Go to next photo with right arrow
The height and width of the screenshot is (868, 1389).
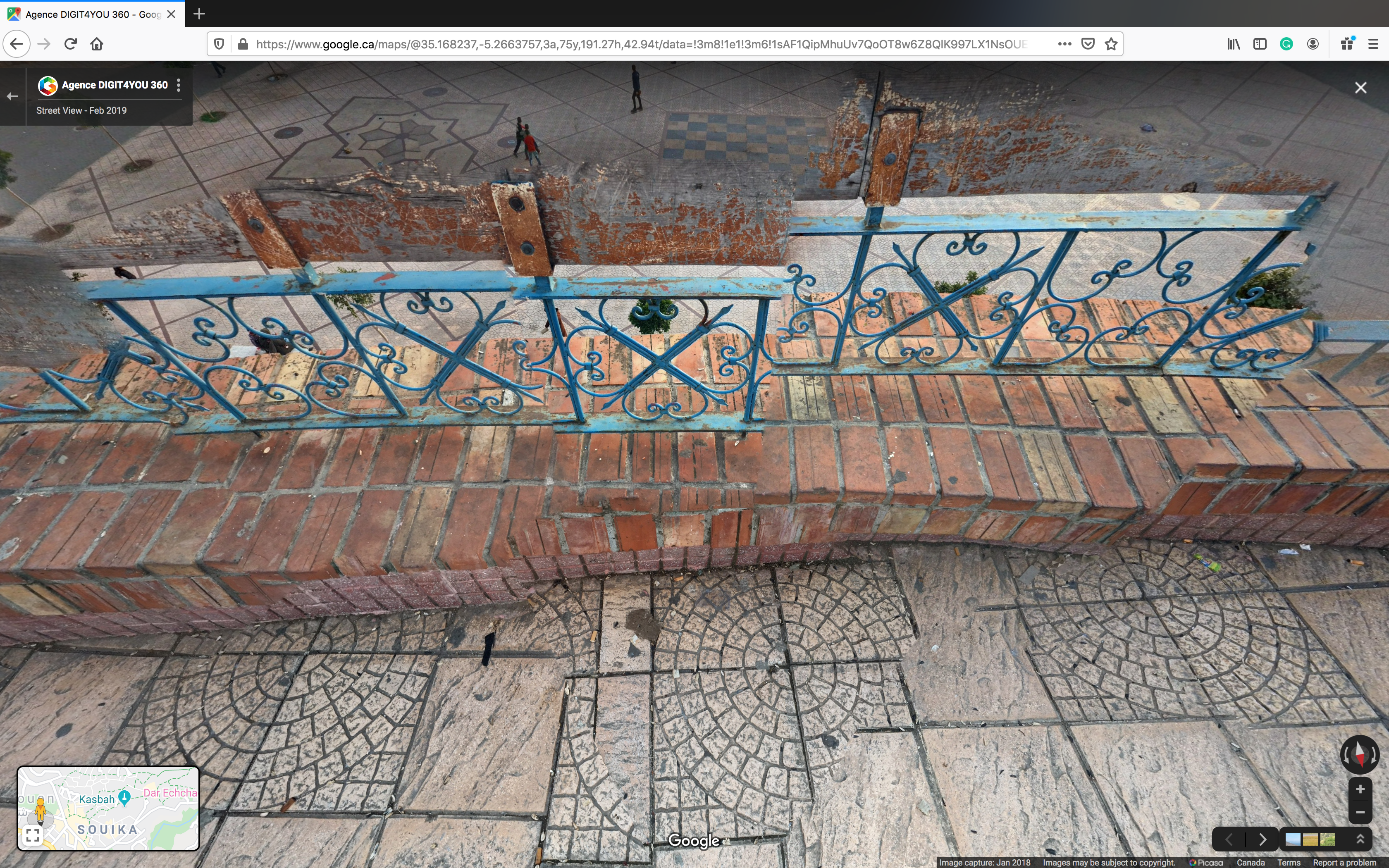coord(1262,839)
